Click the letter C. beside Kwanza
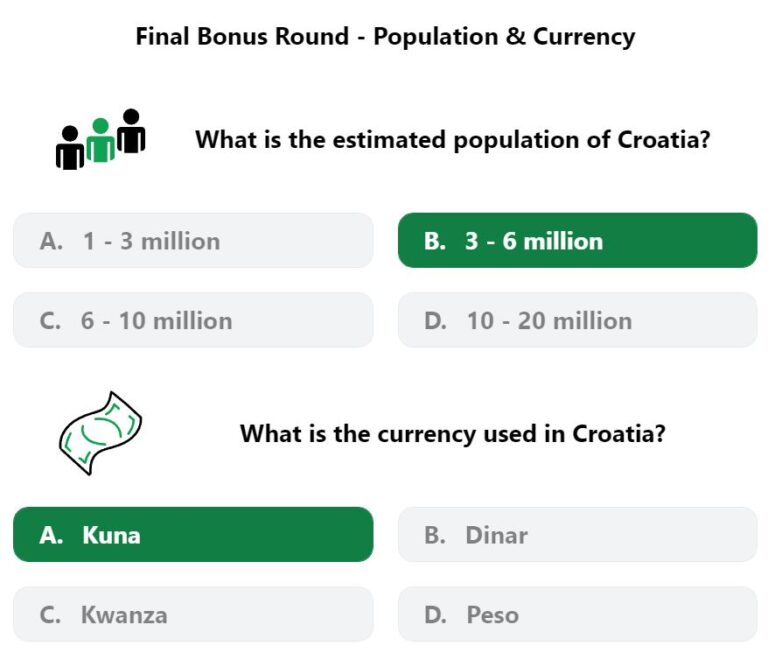The image size is (768, 667). click(50, 615)
